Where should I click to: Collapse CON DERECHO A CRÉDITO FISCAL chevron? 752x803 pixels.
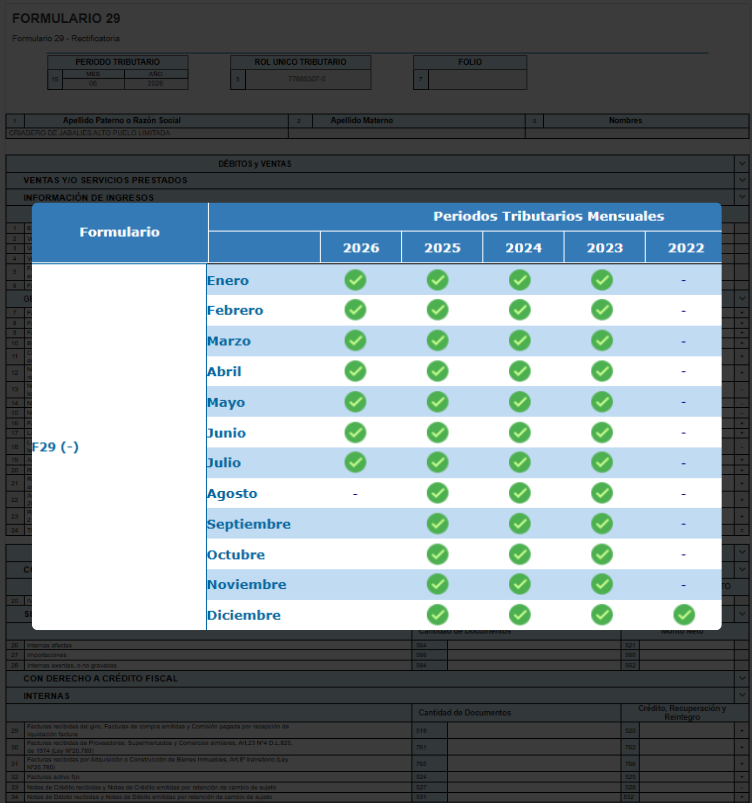coord(742,679)
